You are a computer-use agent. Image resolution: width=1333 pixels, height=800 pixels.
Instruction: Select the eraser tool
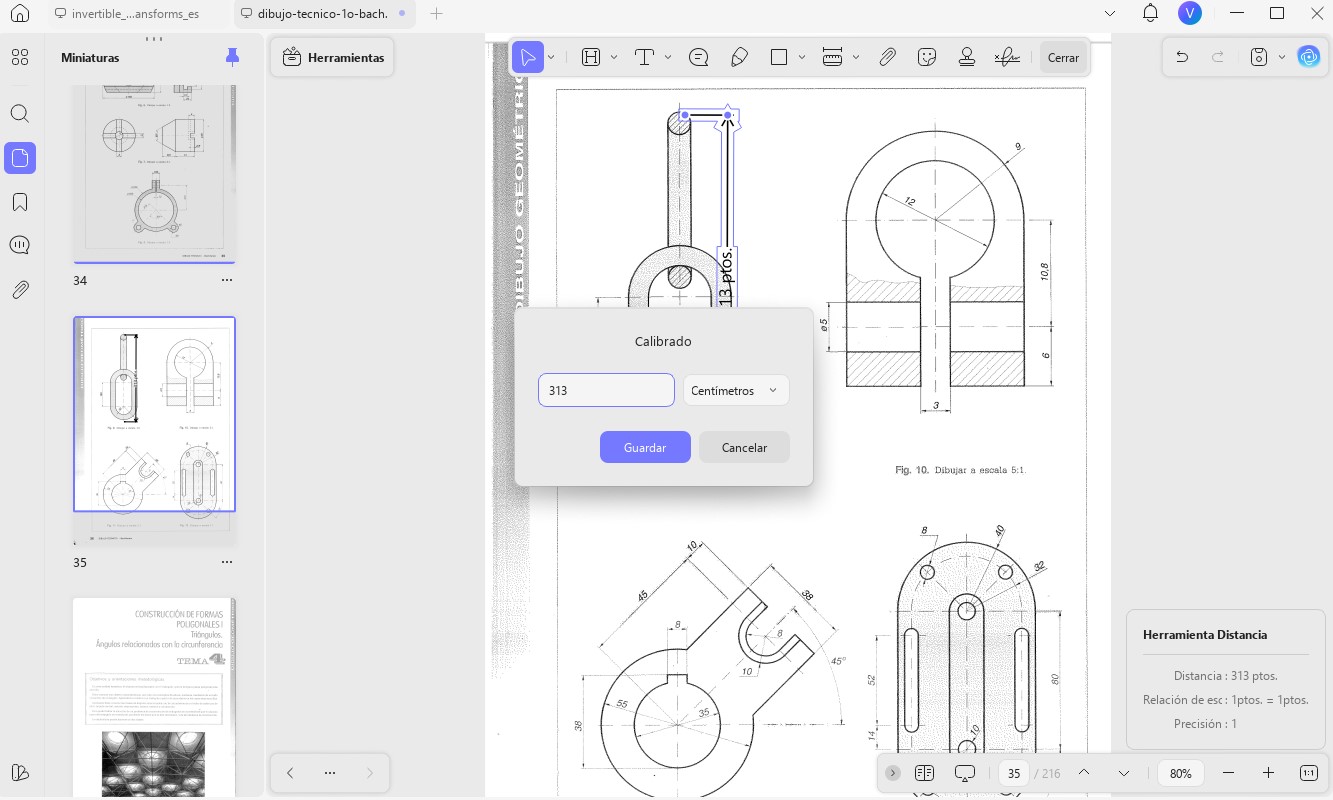pos(740,57)
